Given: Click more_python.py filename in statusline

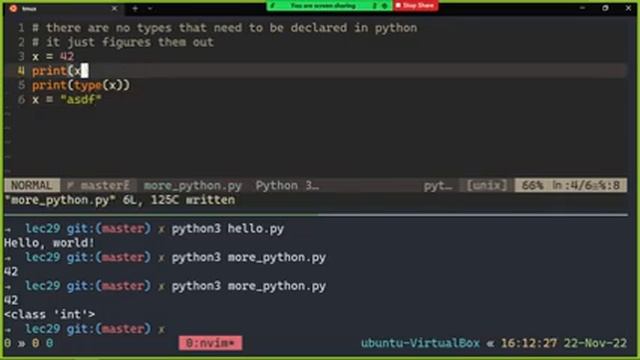Looking at the screenshot, I should coord(193,185).
